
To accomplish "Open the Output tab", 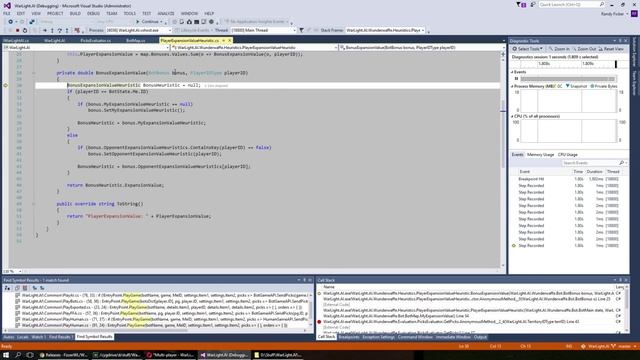I will point(480,337).
